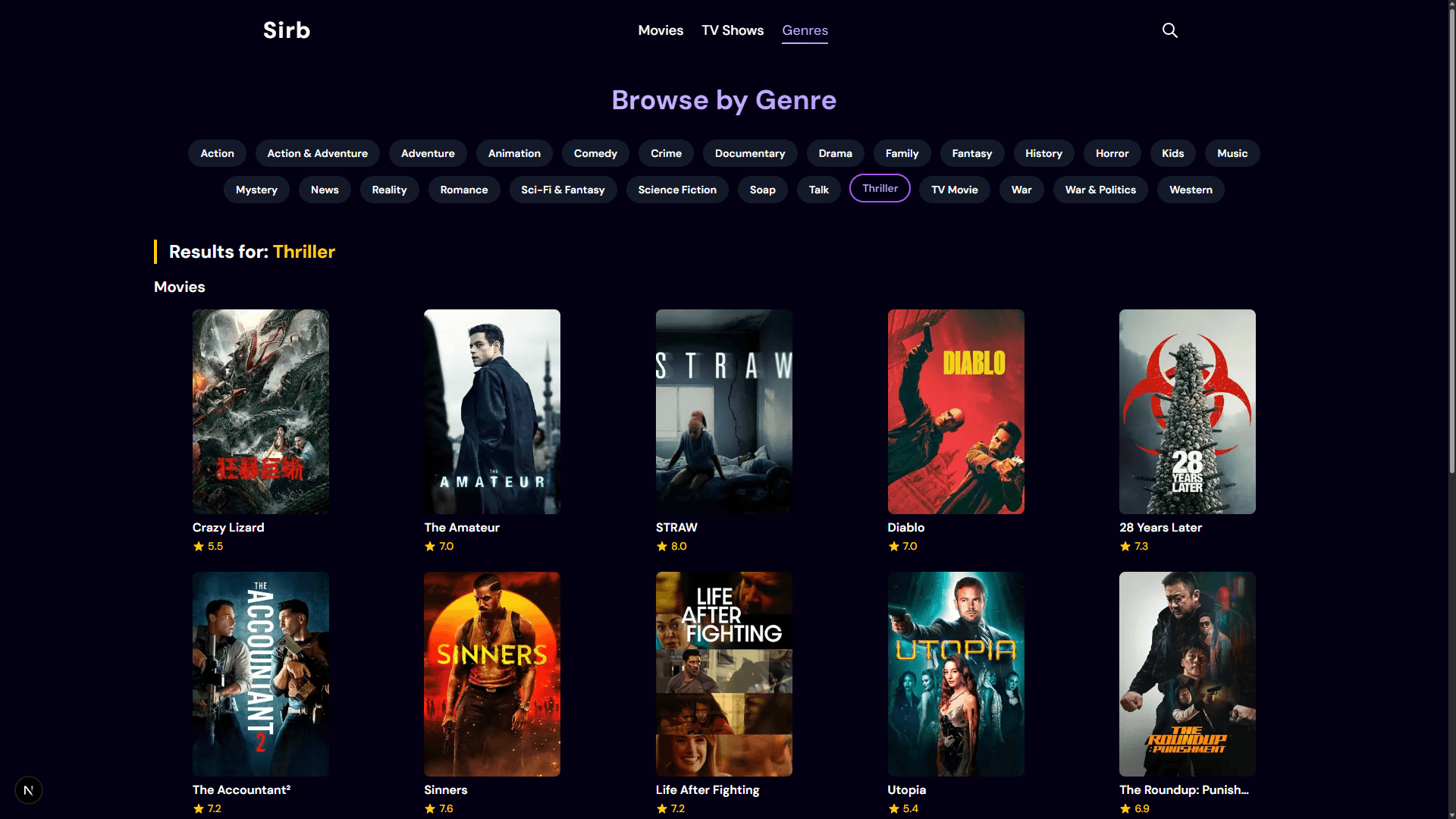Viewport: 1456px width, 819px height.
Task: Click the 5.5 rating under Crazy Lizard
Action: (208, 546)
